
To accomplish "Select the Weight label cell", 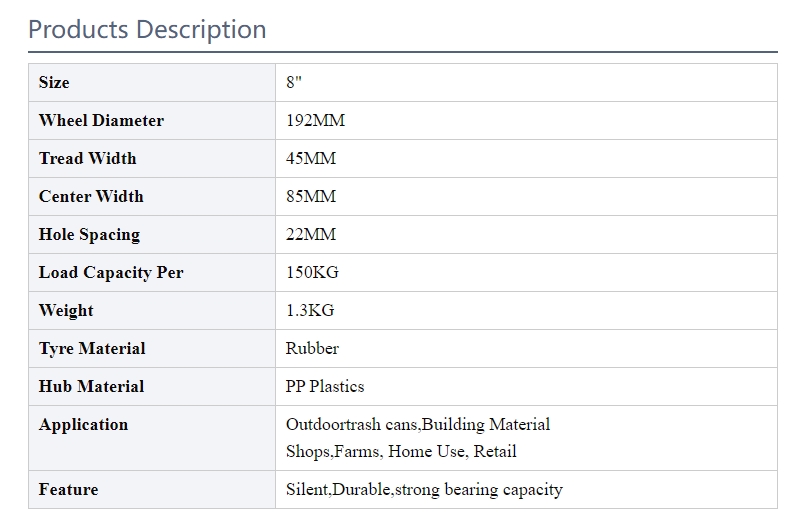I will [152, 311].
